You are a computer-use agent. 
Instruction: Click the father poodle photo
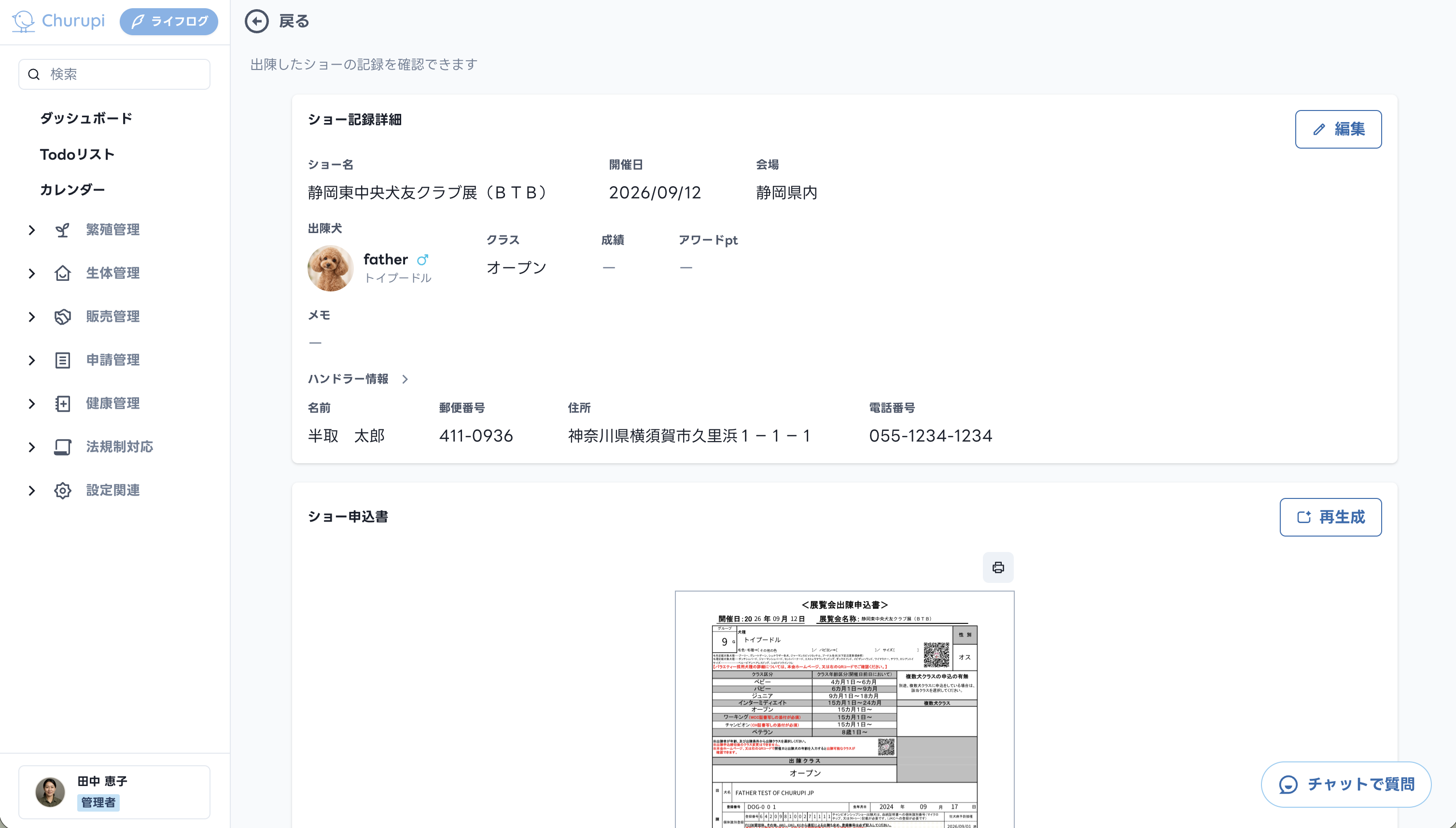click(x=331, y=268)
